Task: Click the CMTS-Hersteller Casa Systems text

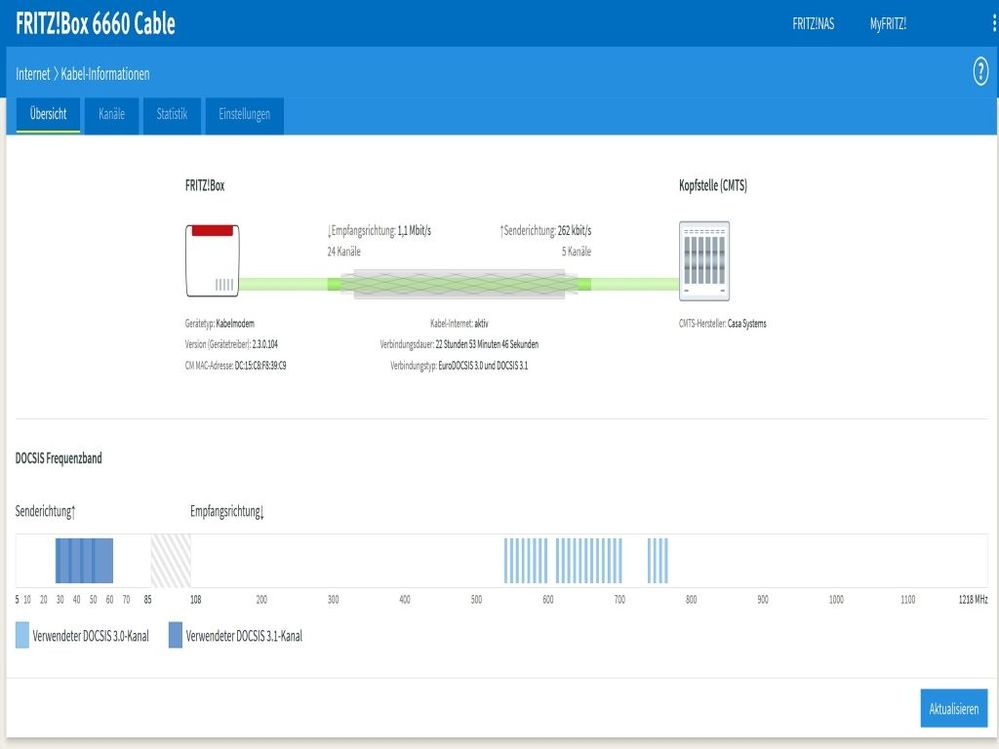Action: point(722,324)
